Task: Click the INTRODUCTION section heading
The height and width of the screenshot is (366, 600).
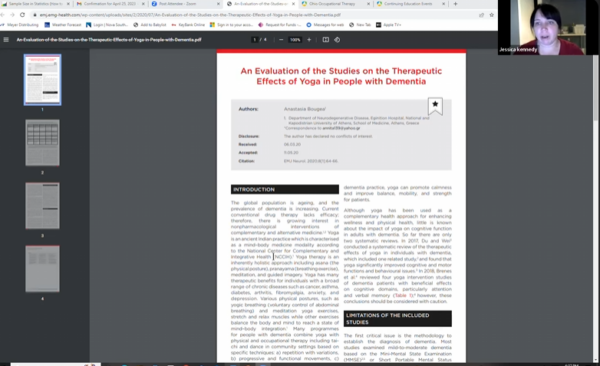Action: tap(285, 190)
